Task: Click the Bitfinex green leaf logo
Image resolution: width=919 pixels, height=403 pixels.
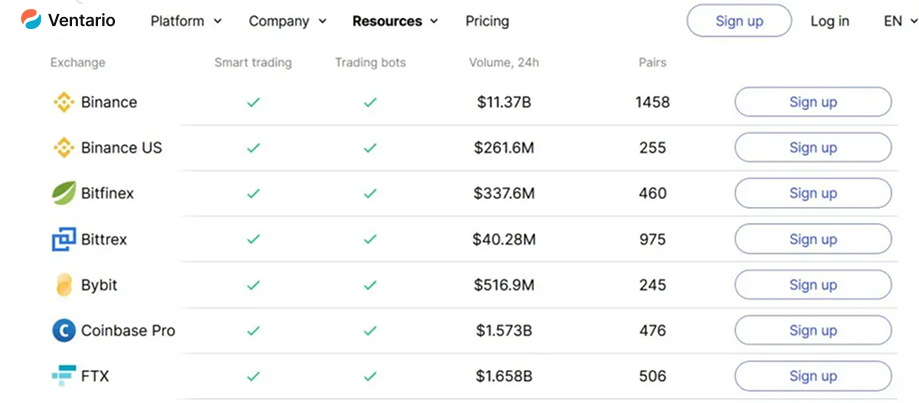Action: click(x=64, y=193)
